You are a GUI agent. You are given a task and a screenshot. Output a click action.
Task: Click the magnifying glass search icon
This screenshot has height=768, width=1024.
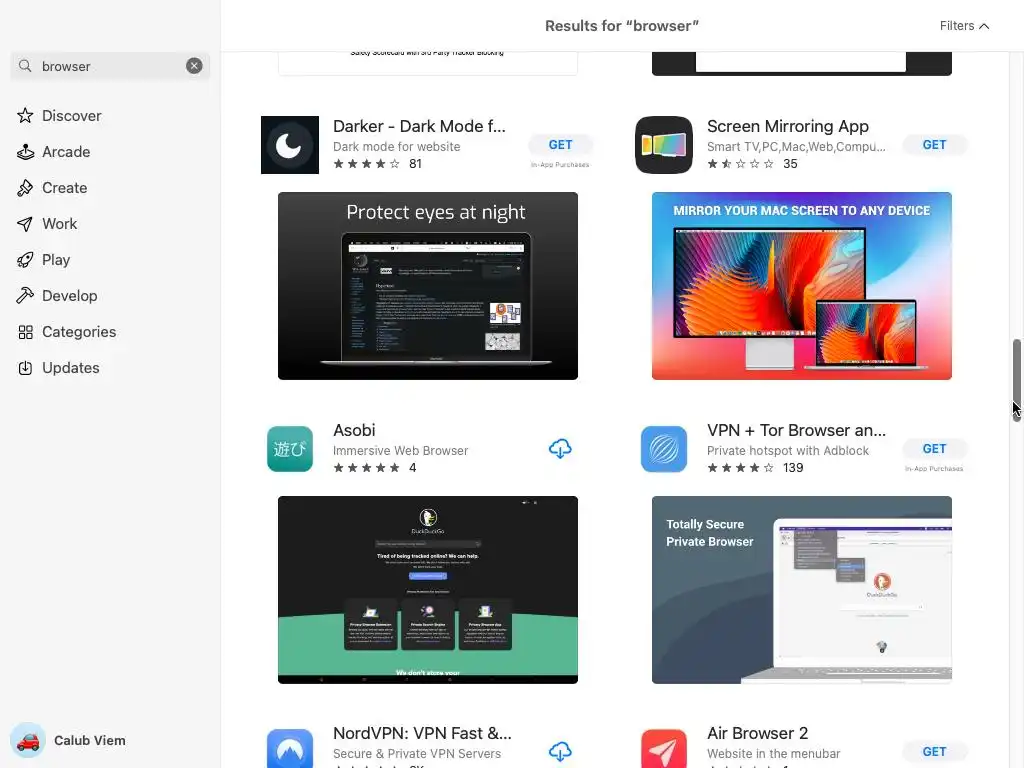point(25,66)
